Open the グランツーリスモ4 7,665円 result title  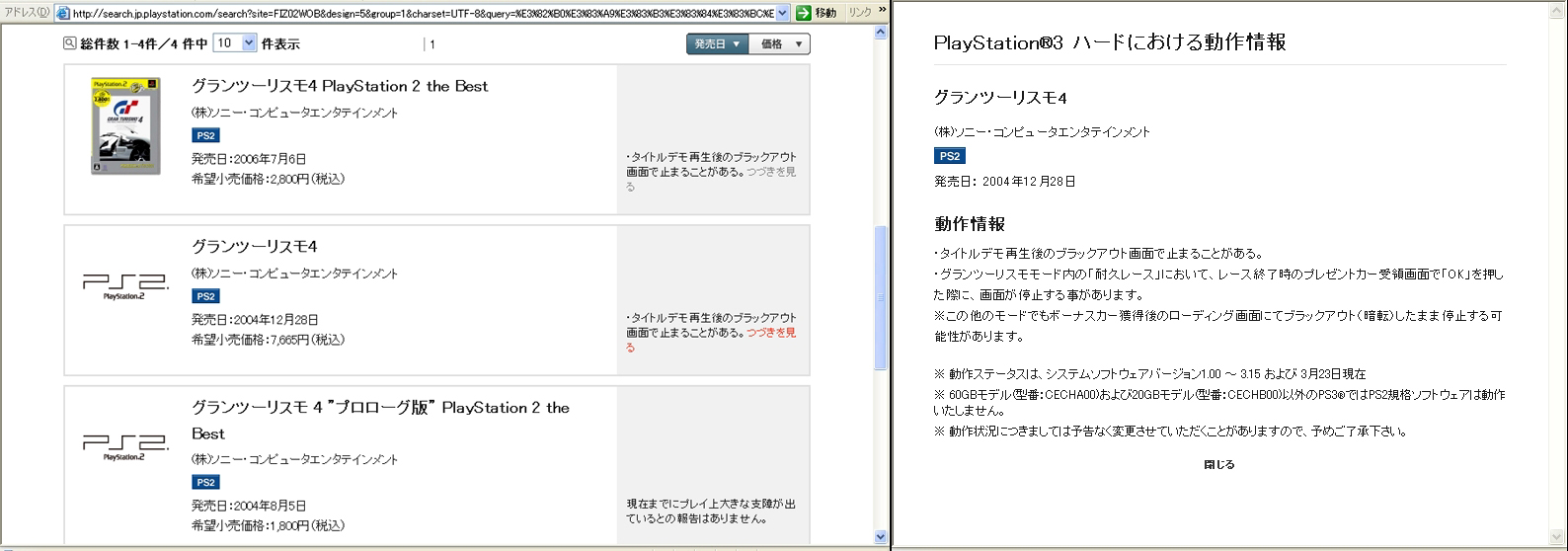tap(254, 246)
